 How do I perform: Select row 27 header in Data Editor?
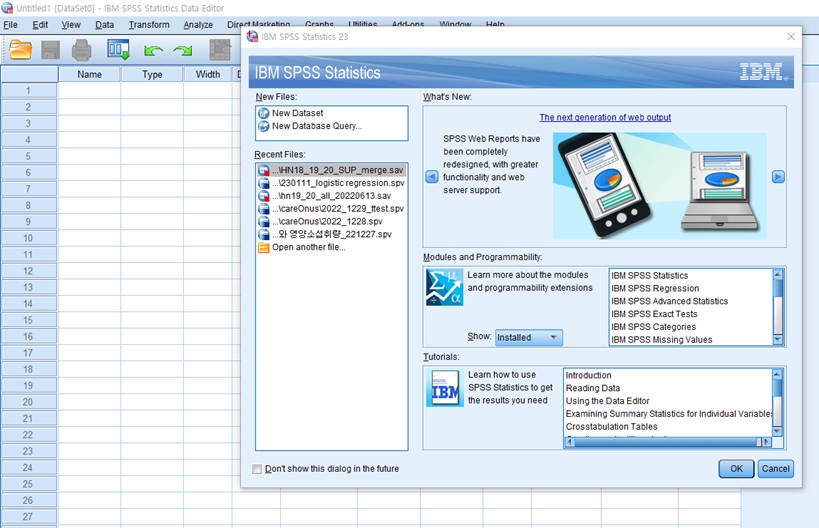pos(29,517)
